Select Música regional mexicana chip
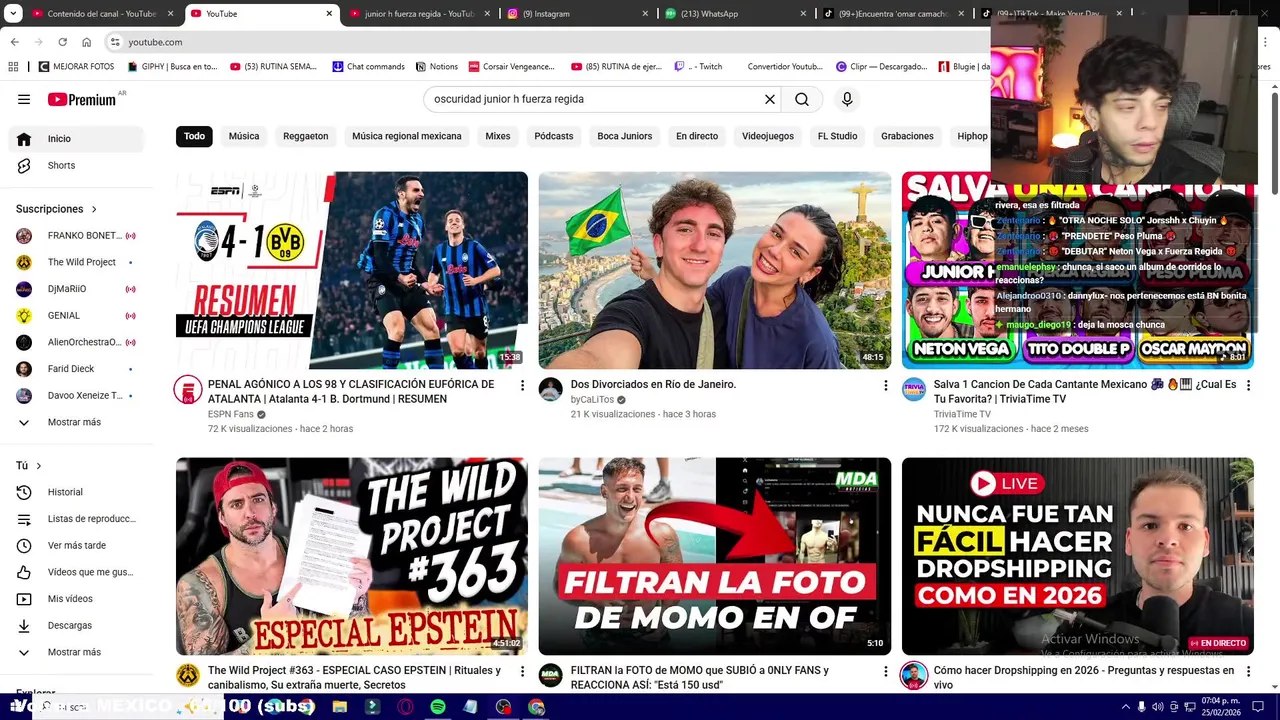 click(x=407, y=136)
